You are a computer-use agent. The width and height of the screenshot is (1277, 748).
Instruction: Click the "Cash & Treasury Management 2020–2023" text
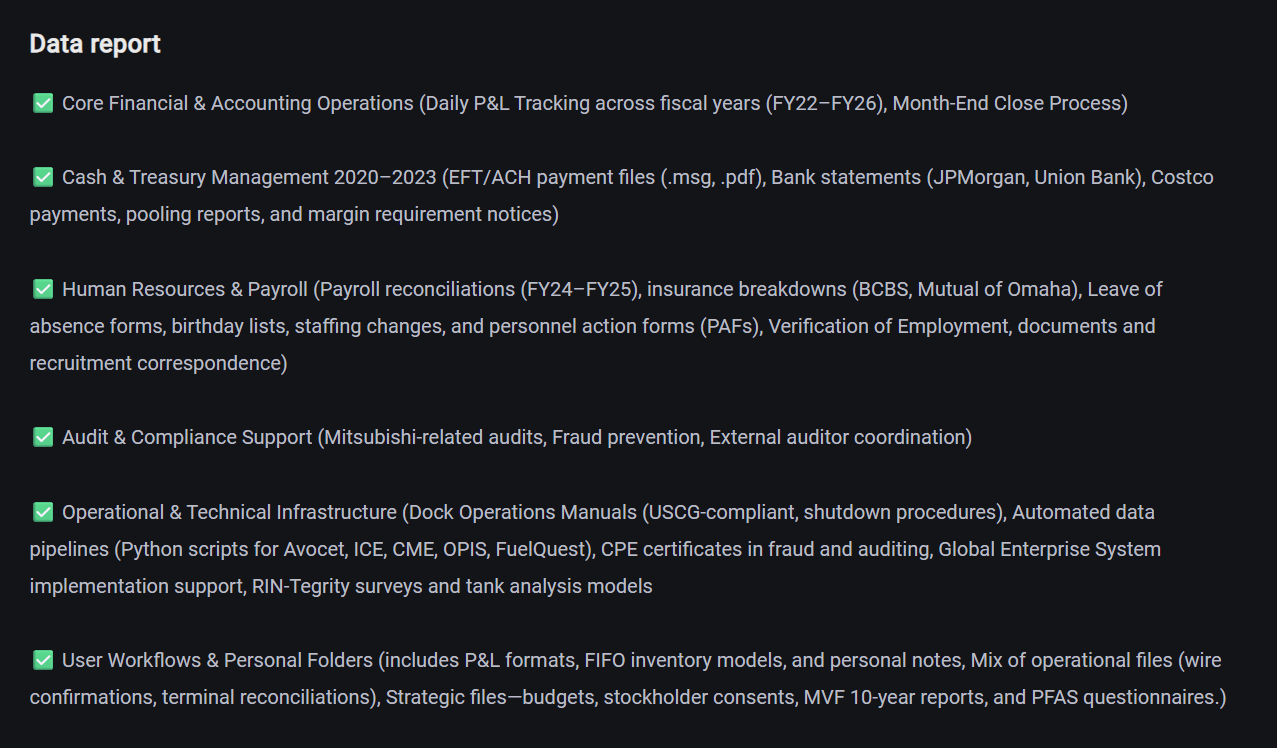(249, 177)
